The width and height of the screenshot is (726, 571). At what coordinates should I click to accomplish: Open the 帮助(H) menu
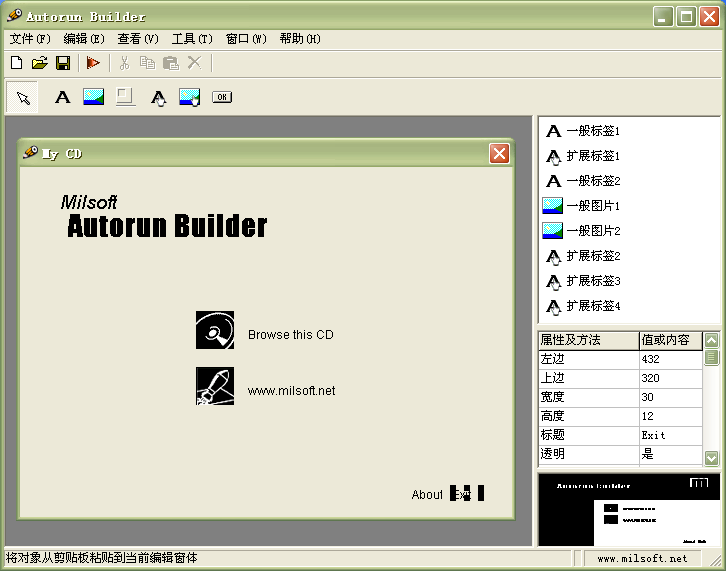coord(300,39)
